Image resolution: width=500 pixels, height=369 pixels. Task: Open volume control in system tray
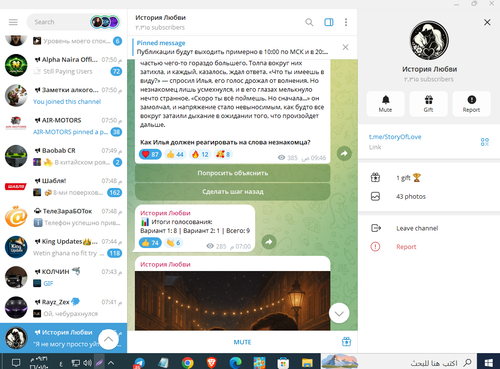pos(88,363)
